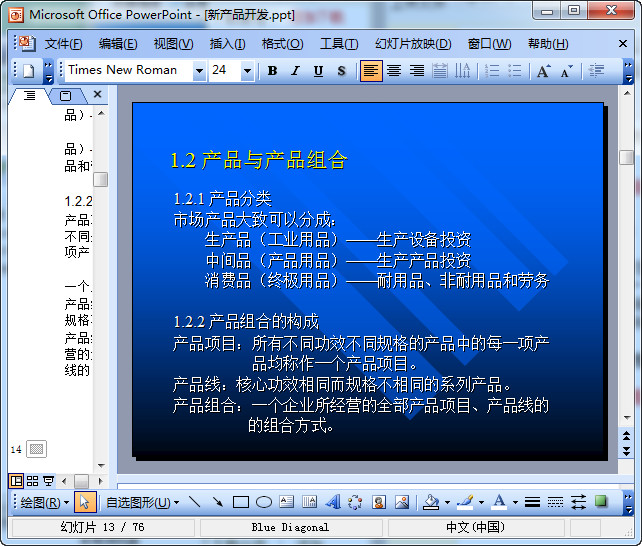Open font name dropdown
642x546 pixels.
click(199, 71)
